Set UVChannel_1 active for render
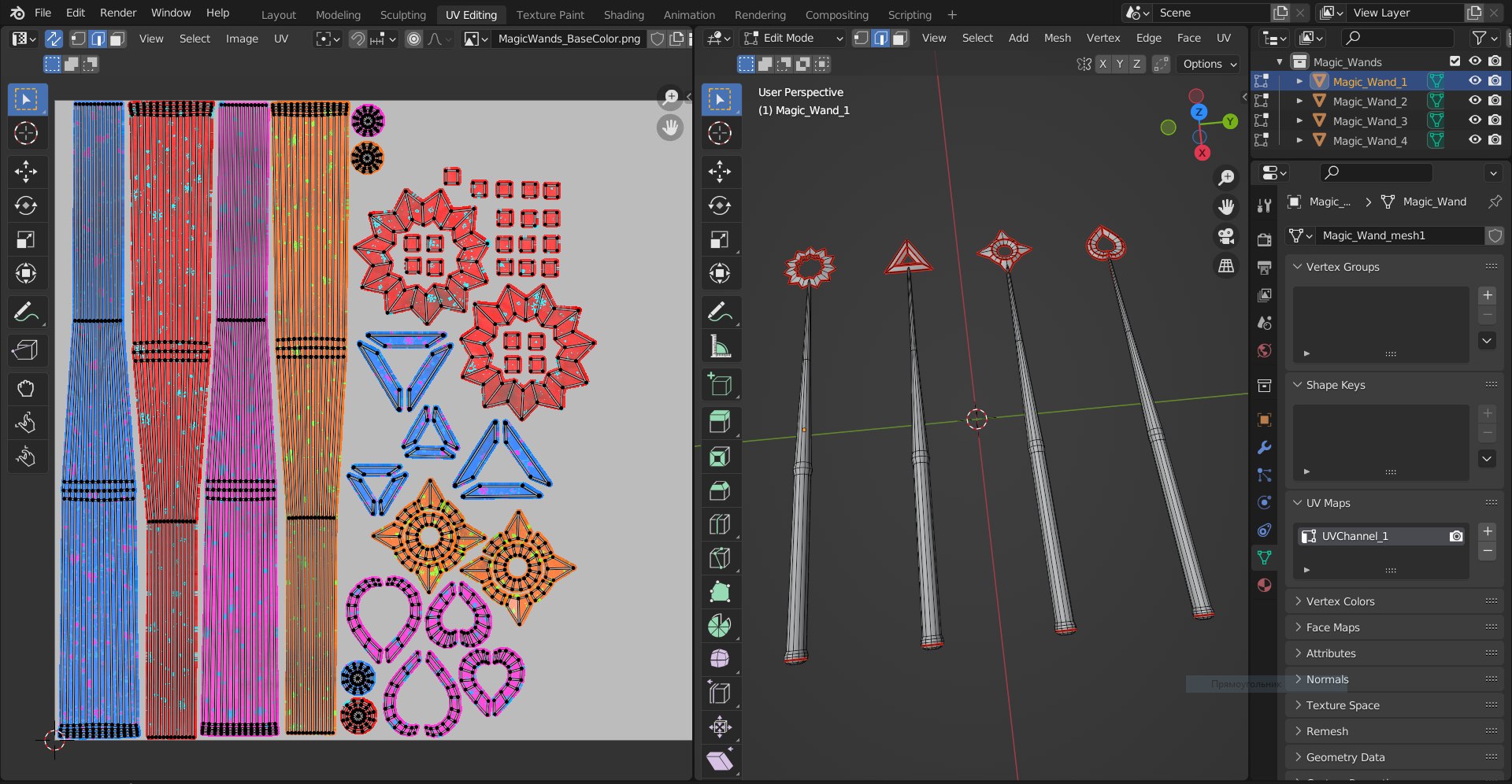This screenshot has height=784, width=1512. pos(1456,536)
